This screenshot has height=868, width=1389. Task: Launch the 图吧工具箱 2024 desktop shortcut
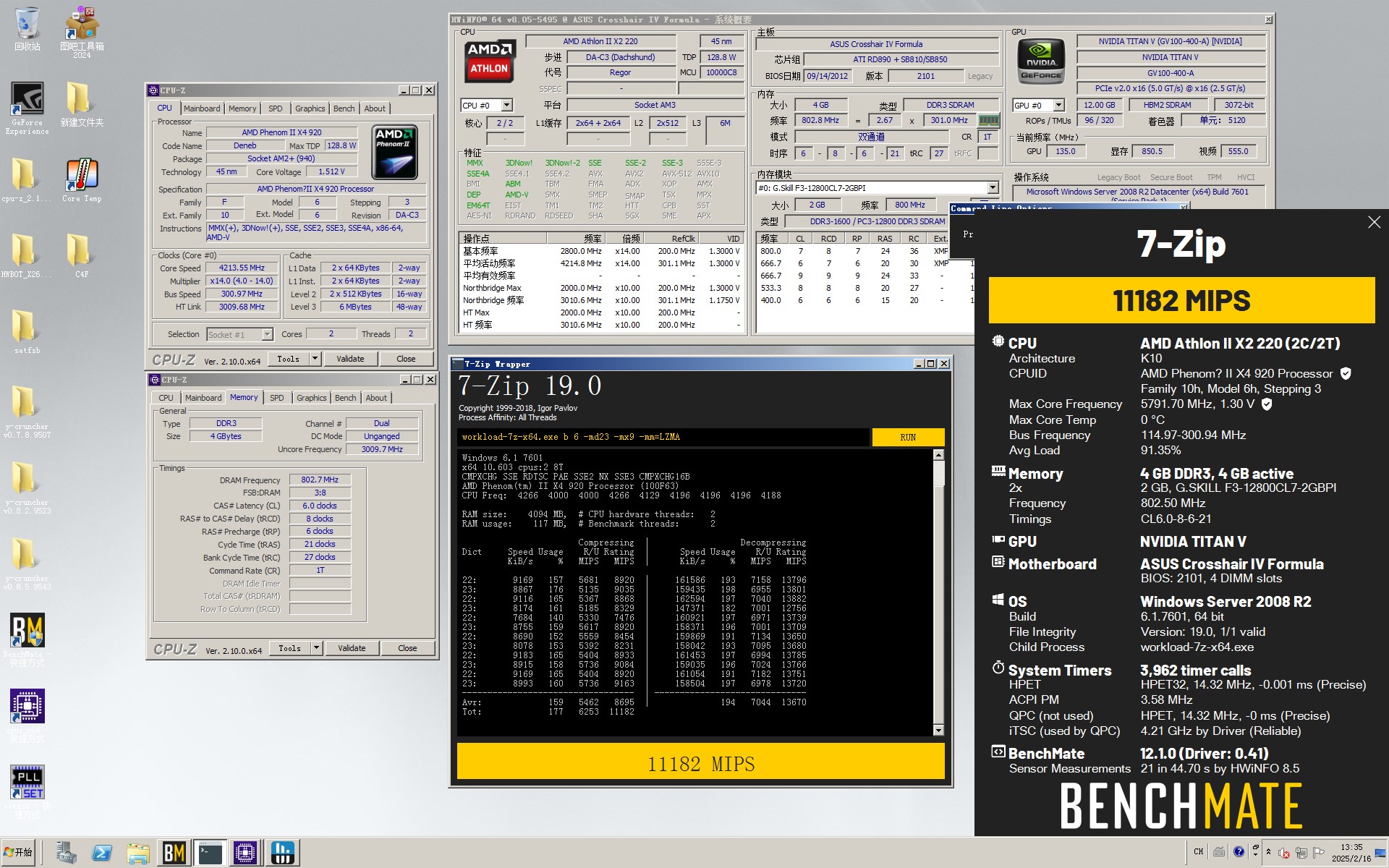pyautogui.click(x=82, y=32)
